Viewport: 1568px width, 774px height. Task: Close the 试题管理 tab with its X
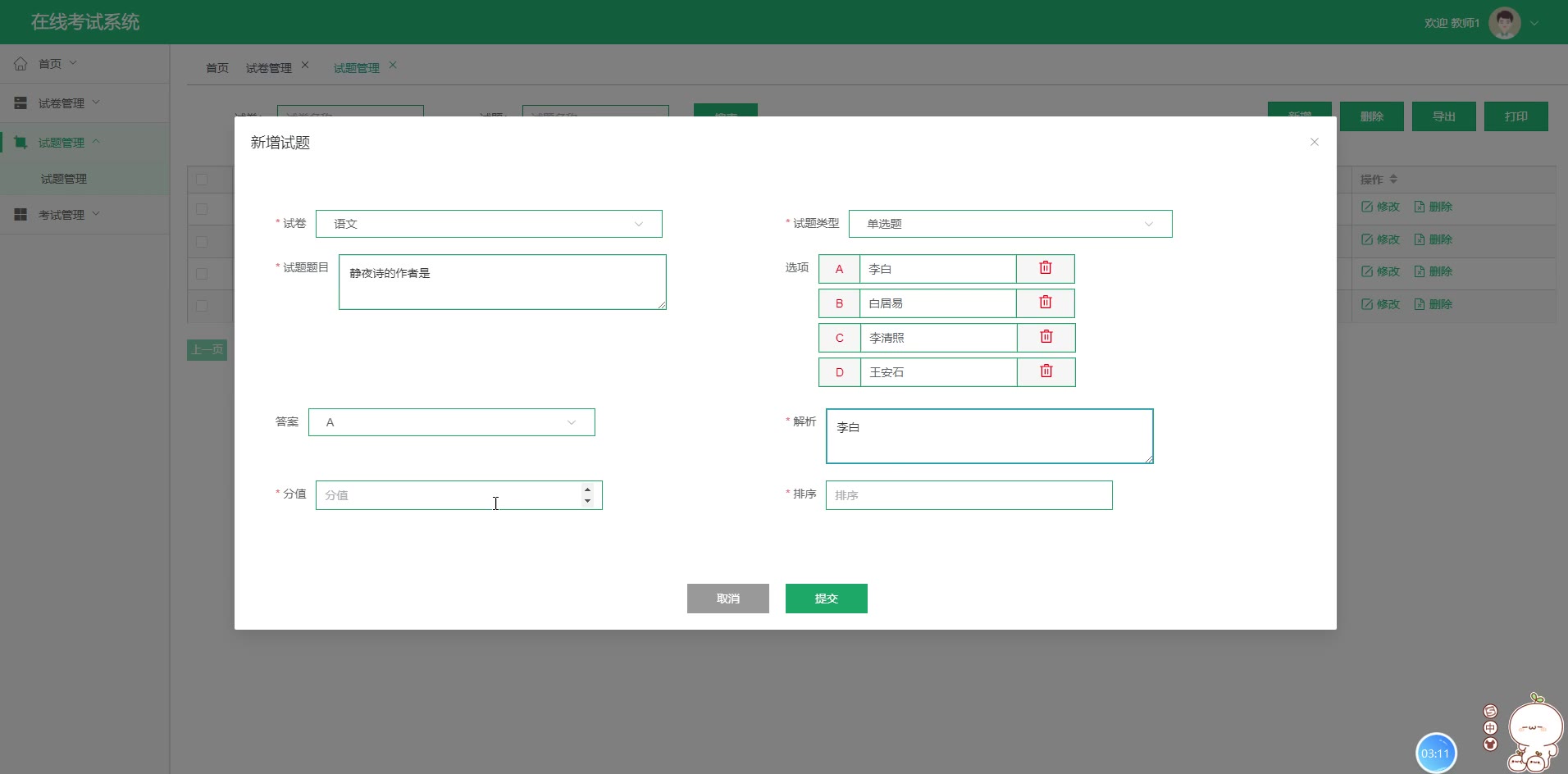[393, 66]
